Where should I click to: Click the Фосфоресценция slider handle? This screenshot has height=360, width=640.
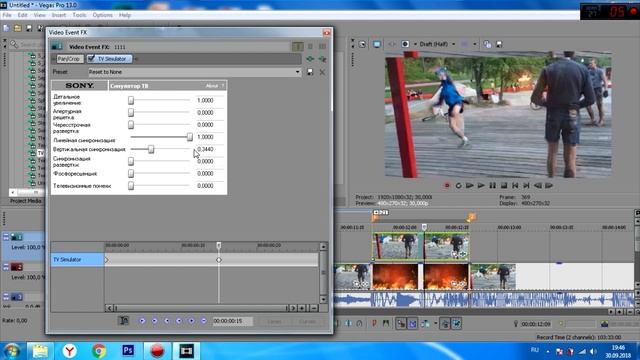tap(131, 174)
